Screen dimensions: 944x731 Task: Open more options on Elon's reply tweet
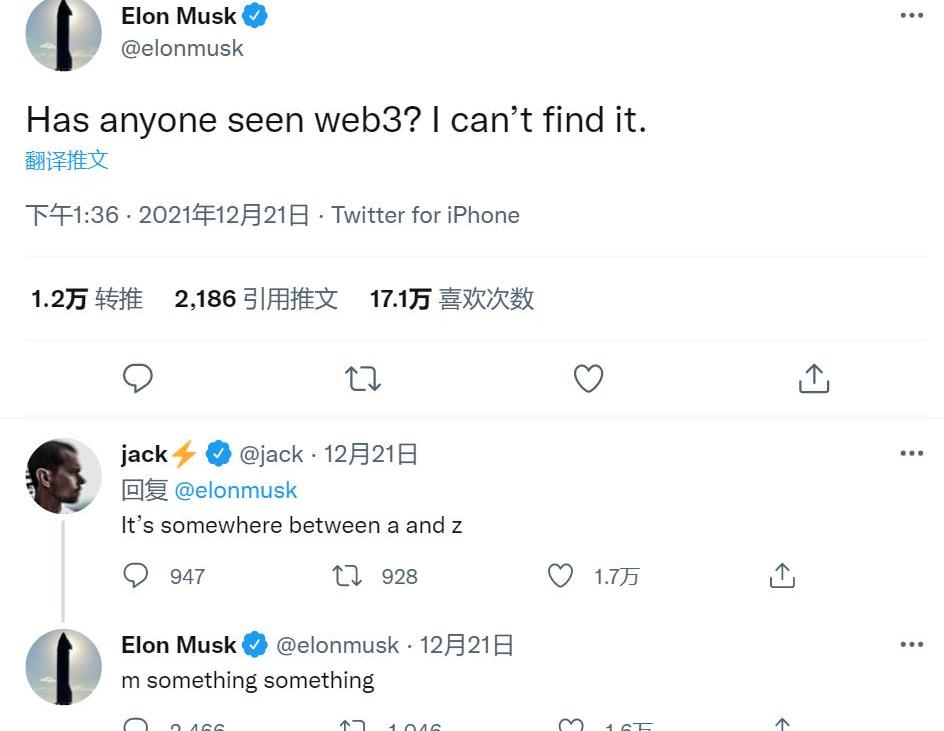point(911,644)
